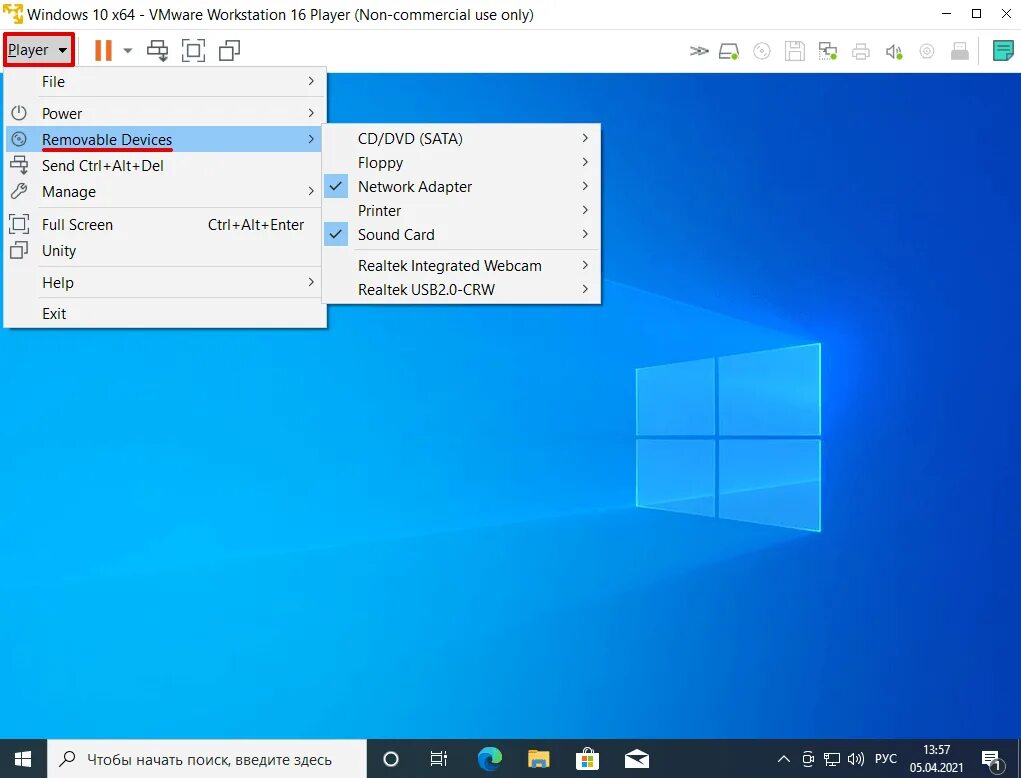Pause the virtual machine
This screenshot has height=778, width=1021.
coord(103,50)
